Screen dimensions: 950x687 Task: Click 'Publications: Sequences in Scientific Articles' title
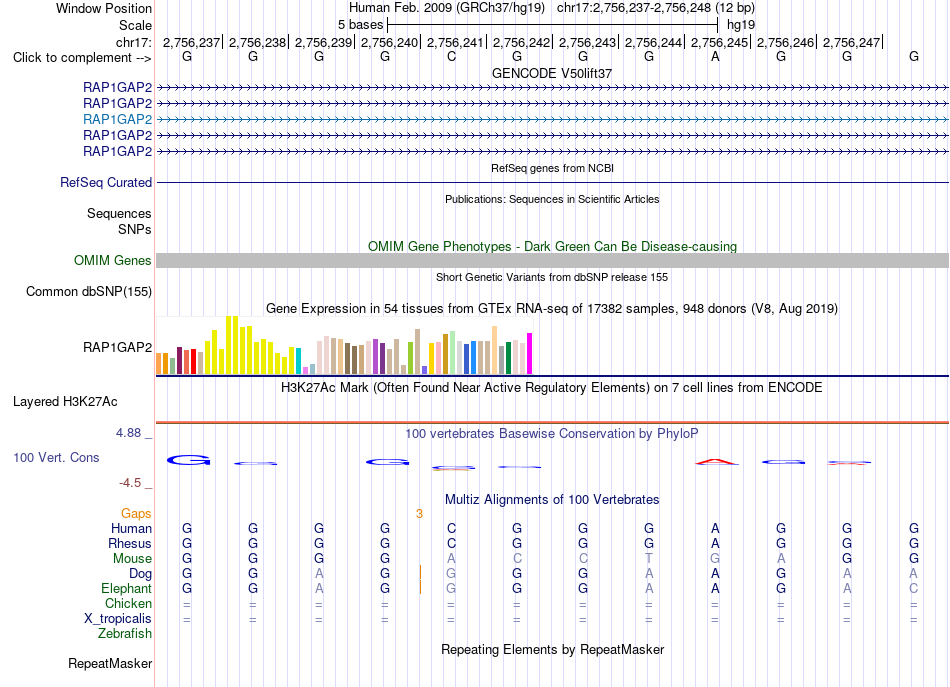(552, 199)
